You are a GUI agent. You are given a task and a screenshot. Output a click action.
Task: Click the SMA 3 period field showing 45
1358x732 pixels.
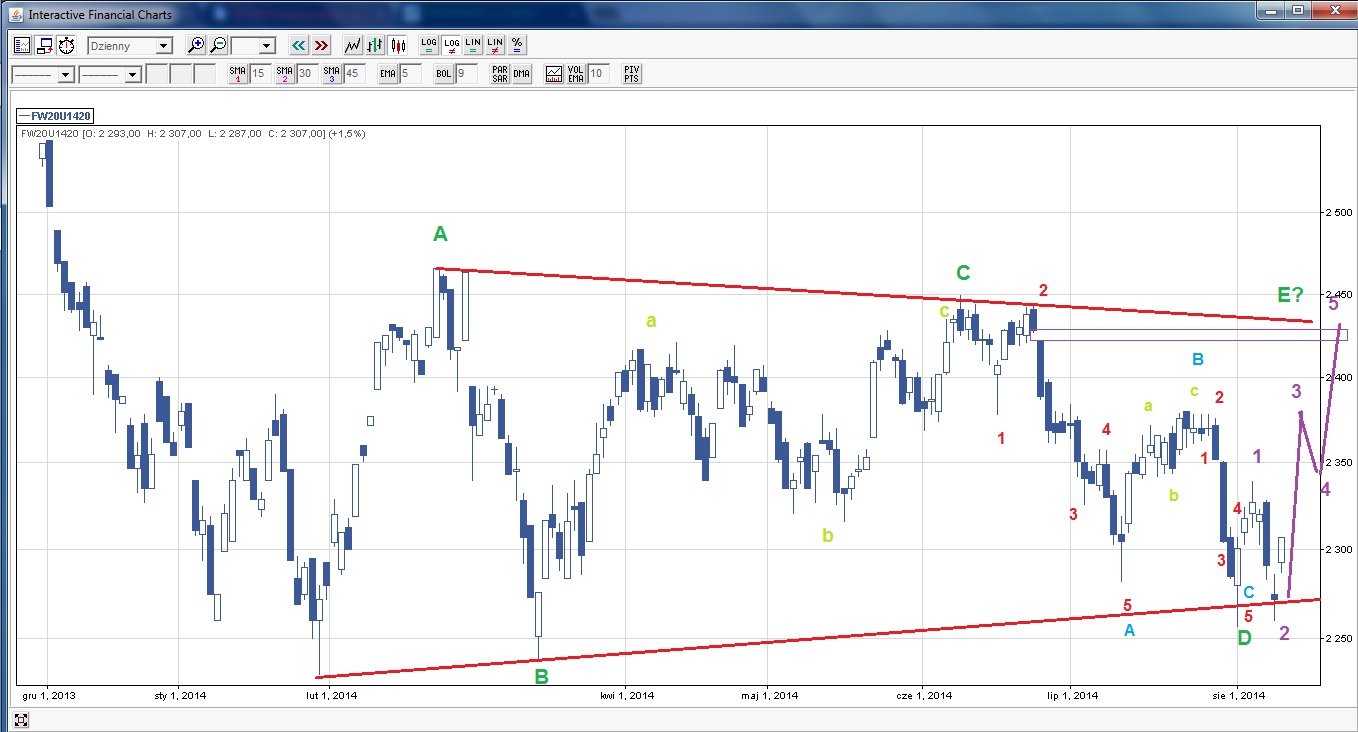[x=354, y=74]
